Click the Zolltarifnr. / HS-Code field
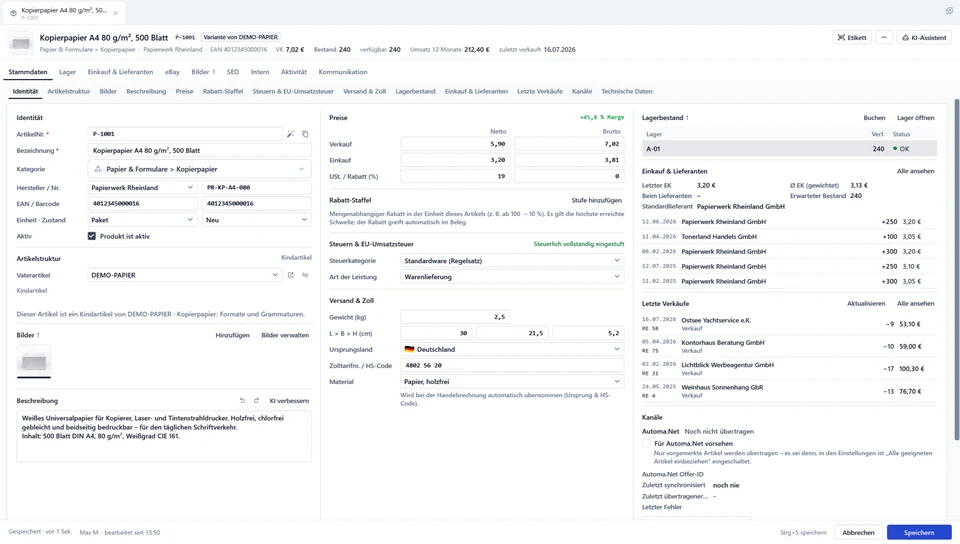The width and height of the screenshot is (960, 544). [x=512, y=365]
